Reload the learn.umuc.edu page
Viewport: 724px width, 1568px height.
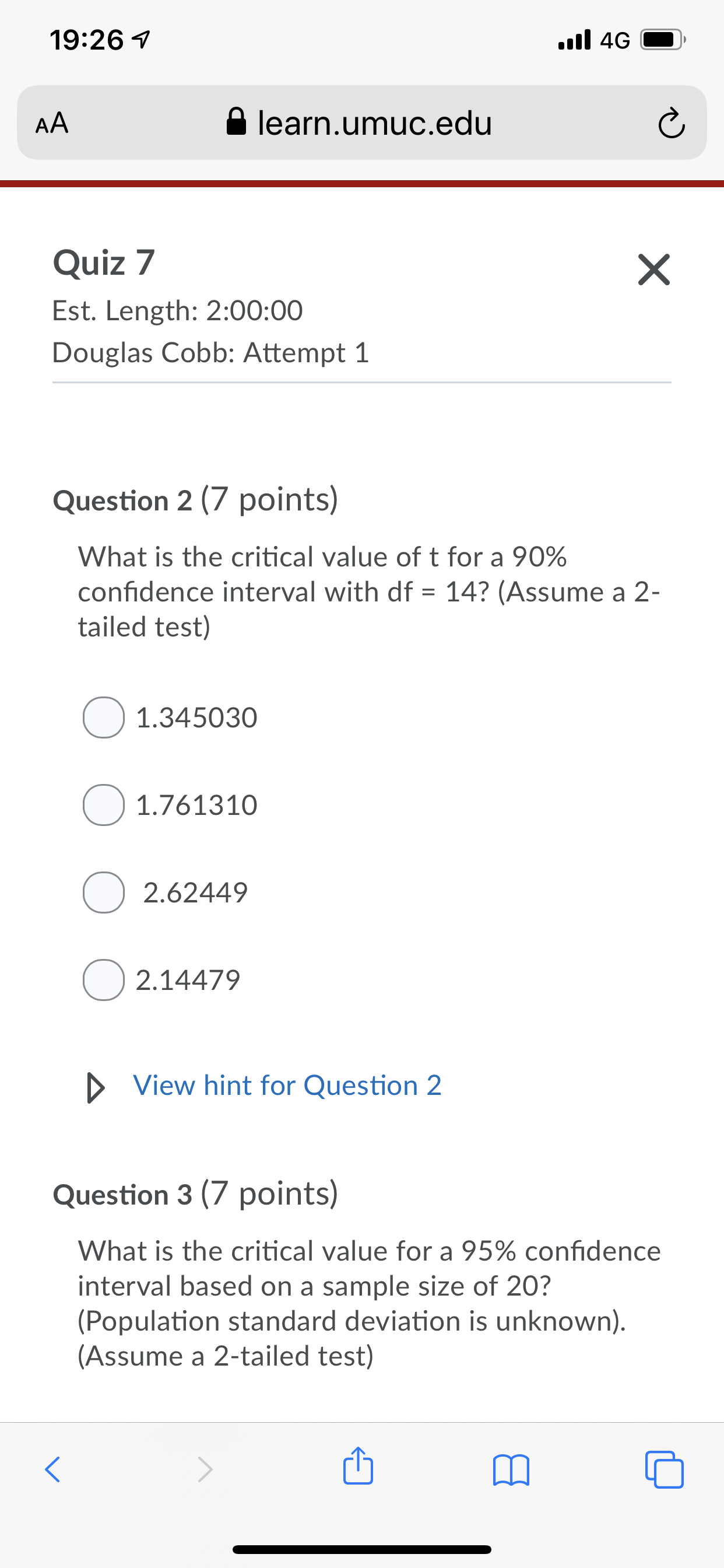click(671, 124)
